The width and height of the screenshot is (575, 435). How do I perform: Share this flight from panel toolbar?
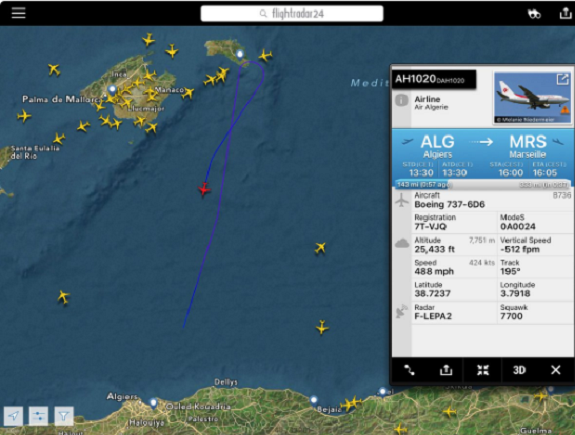click(x=446, y=370)
